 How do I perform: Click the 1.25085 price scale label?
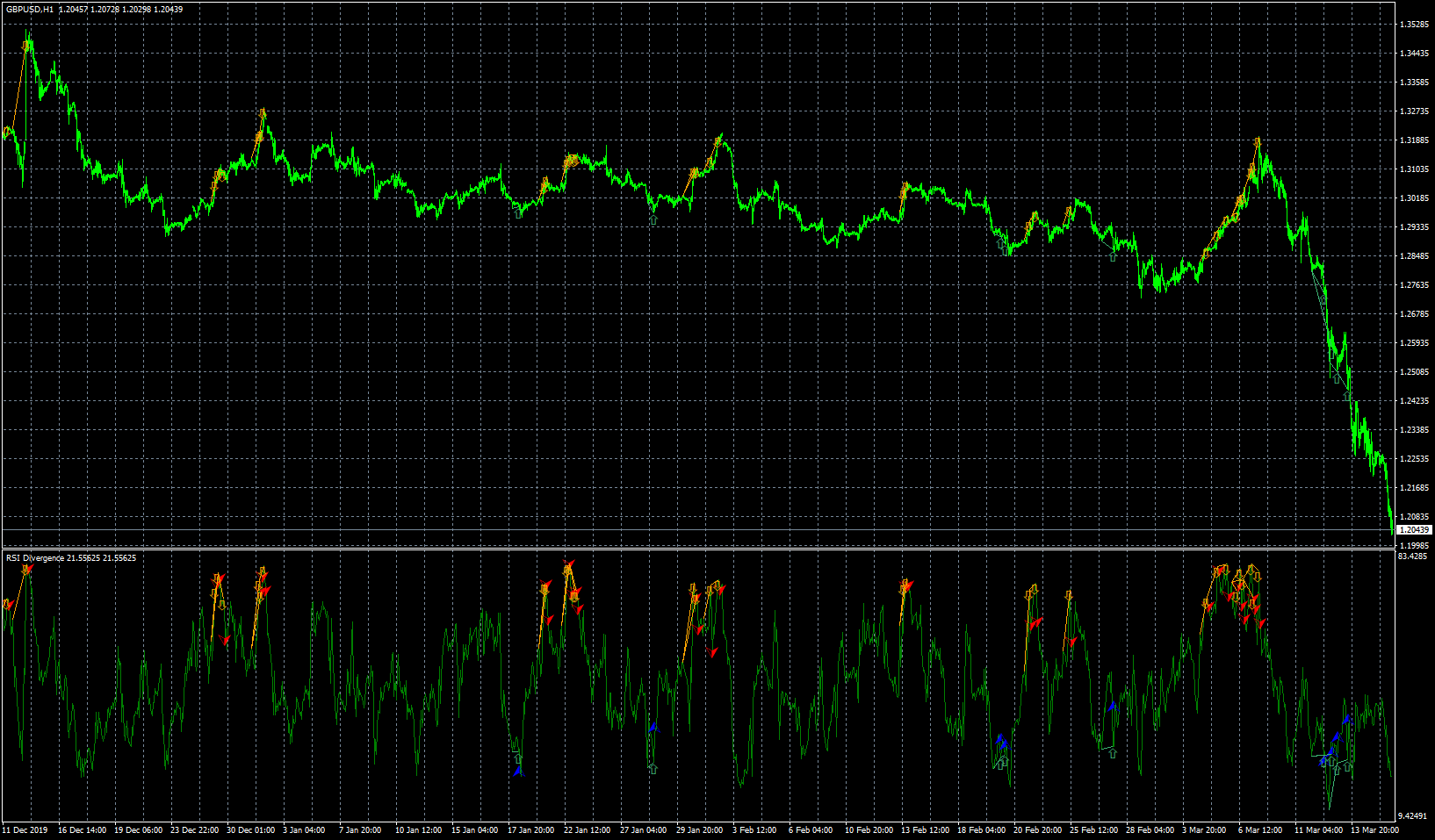tap(1414, 372)
